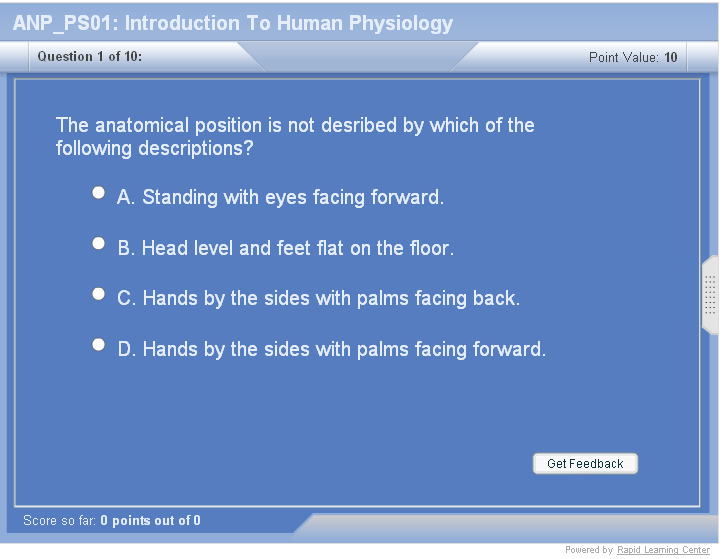Click answer text 'Head level and feet flat'
Image resolution: width=724 pixels, height=559 pixels.
pos(297,248)
